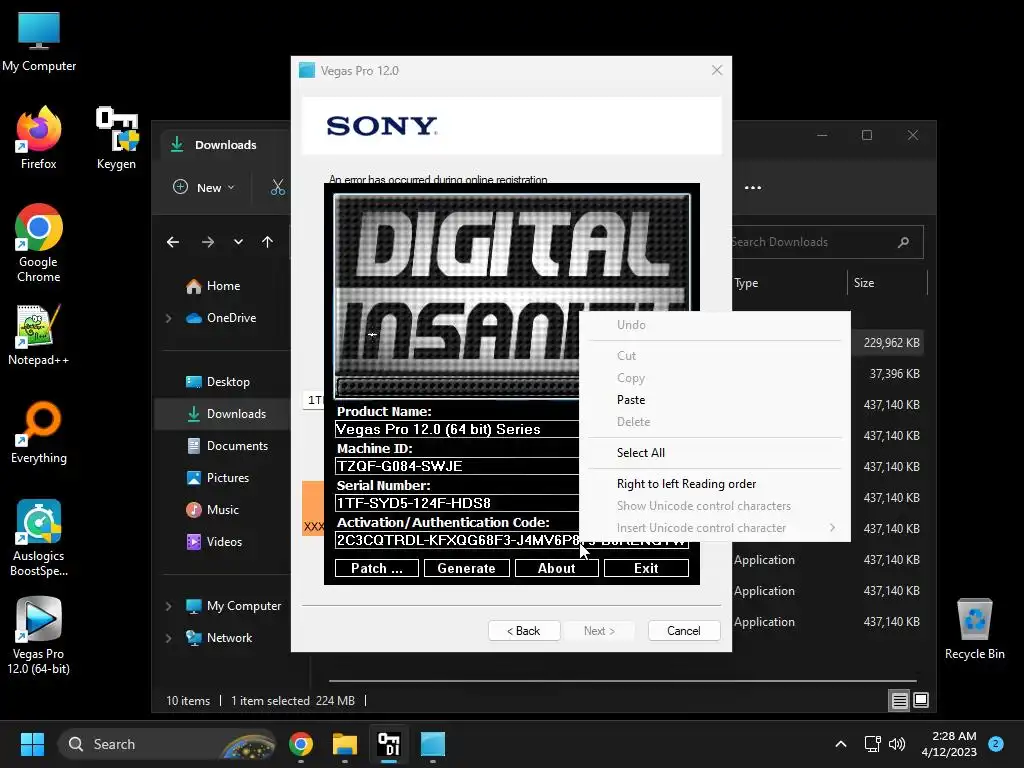Open the New dropdown in Explorer
Image resolution: width=1024 pixels, height=768 pixels.
click(x=204, y=187)
